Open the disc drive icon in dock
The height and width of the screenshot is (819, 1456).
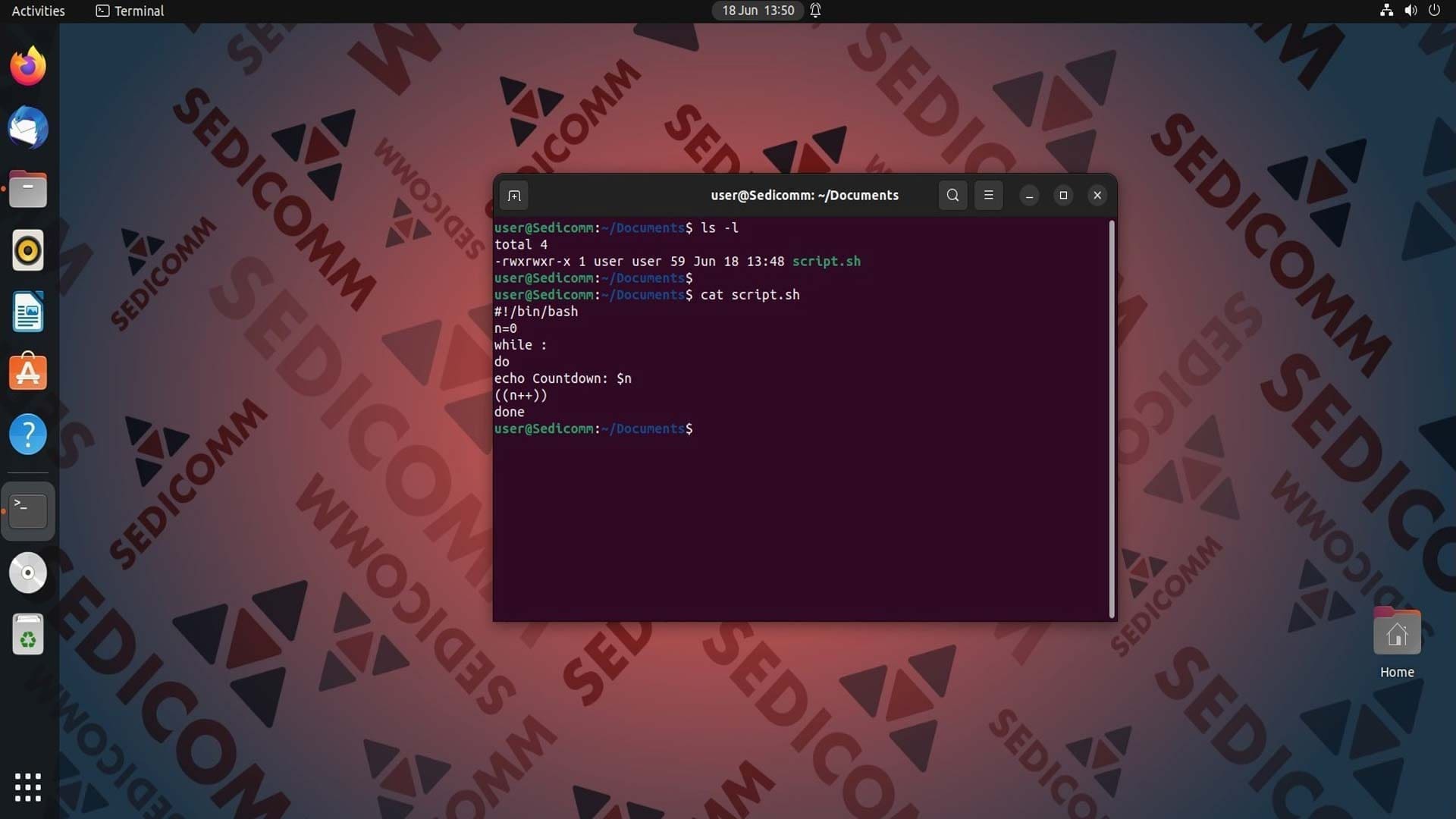point(28,573)
